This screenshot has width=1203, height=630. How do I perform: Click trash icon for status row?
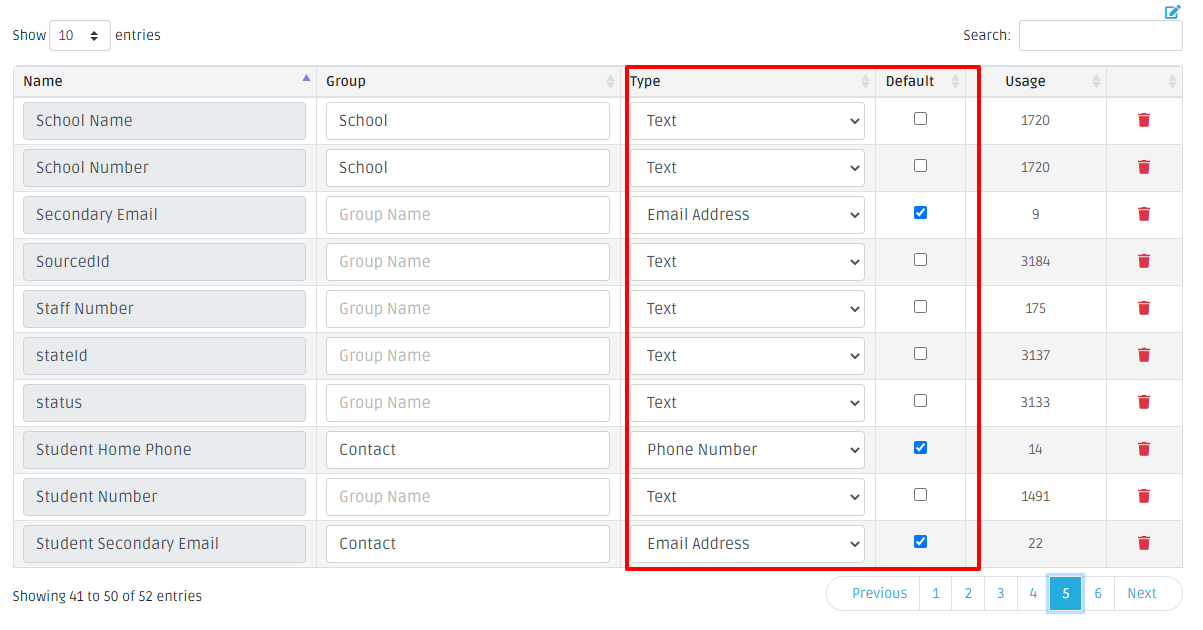pyautogui.click(x=1144, y=402)
